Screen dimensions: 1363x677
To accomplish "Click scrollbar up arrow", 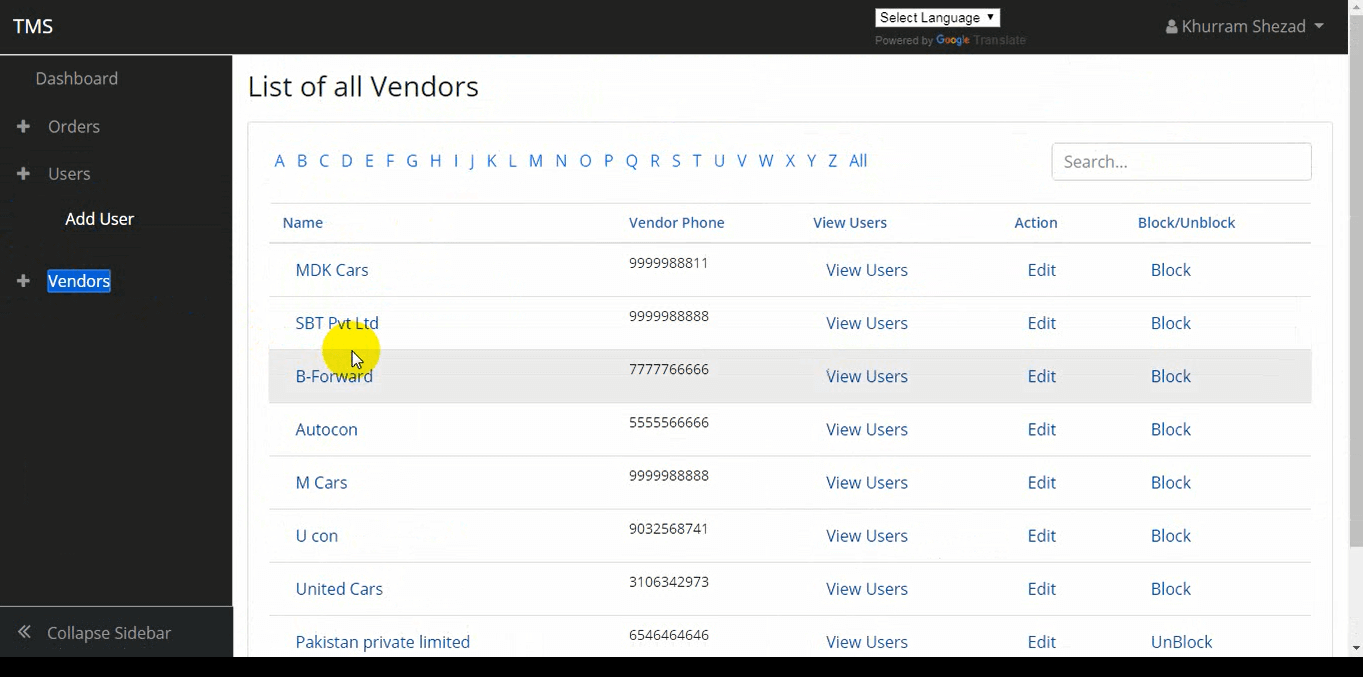I will (1356, 7).
